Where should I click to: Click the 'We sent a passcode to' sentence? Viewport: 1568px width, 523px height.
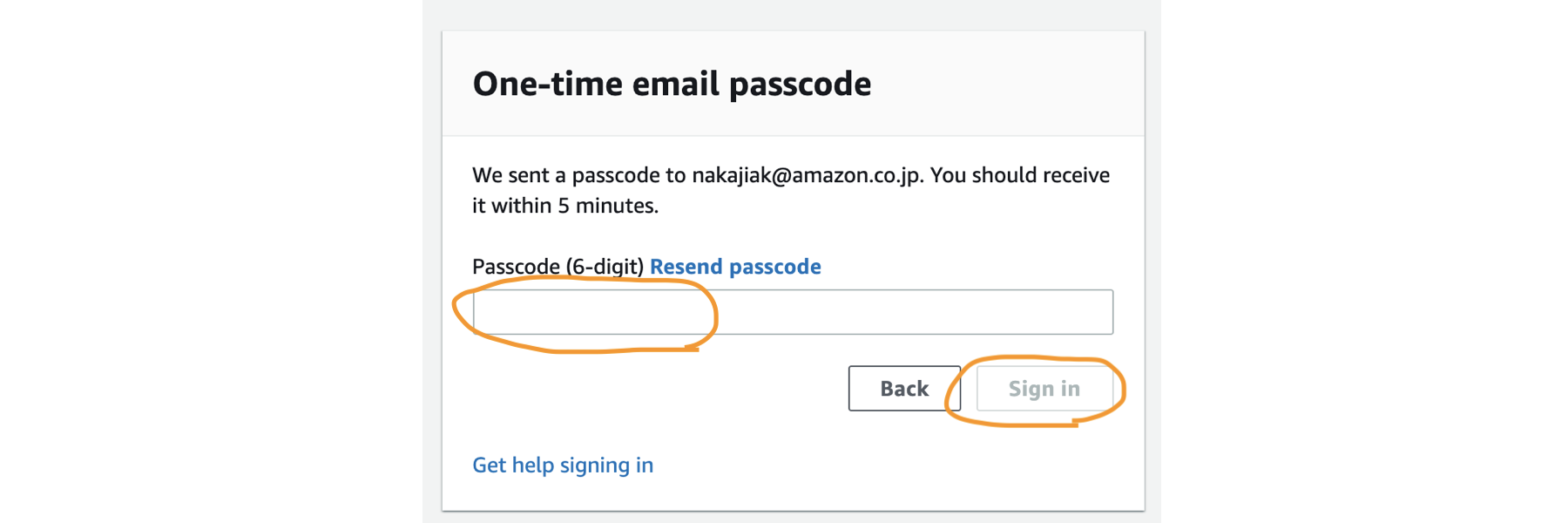[x=579, y=175]
